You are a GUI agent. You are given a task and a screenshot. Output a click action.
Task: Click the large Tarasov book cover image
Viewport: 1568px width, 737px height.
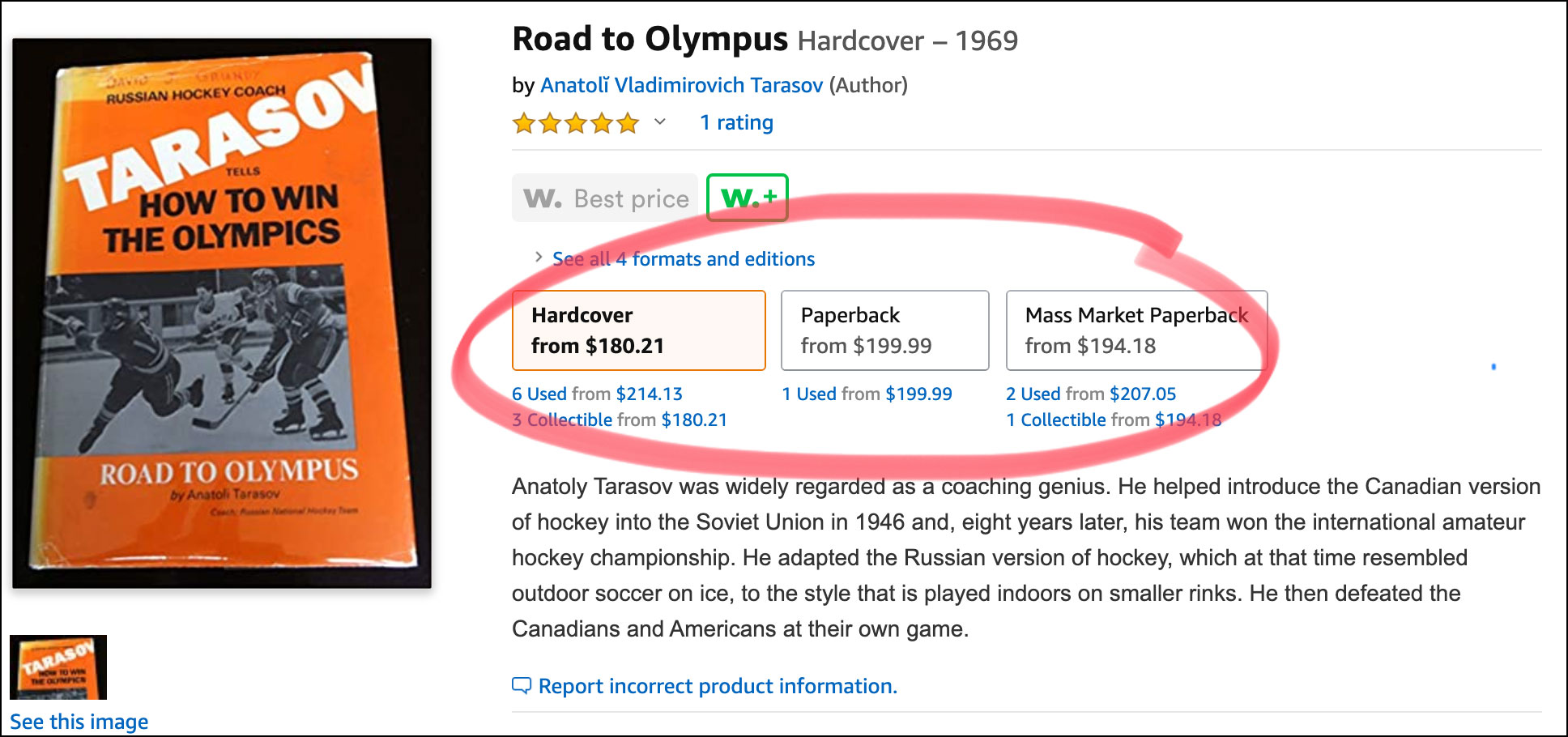click(x=222, y=313)
